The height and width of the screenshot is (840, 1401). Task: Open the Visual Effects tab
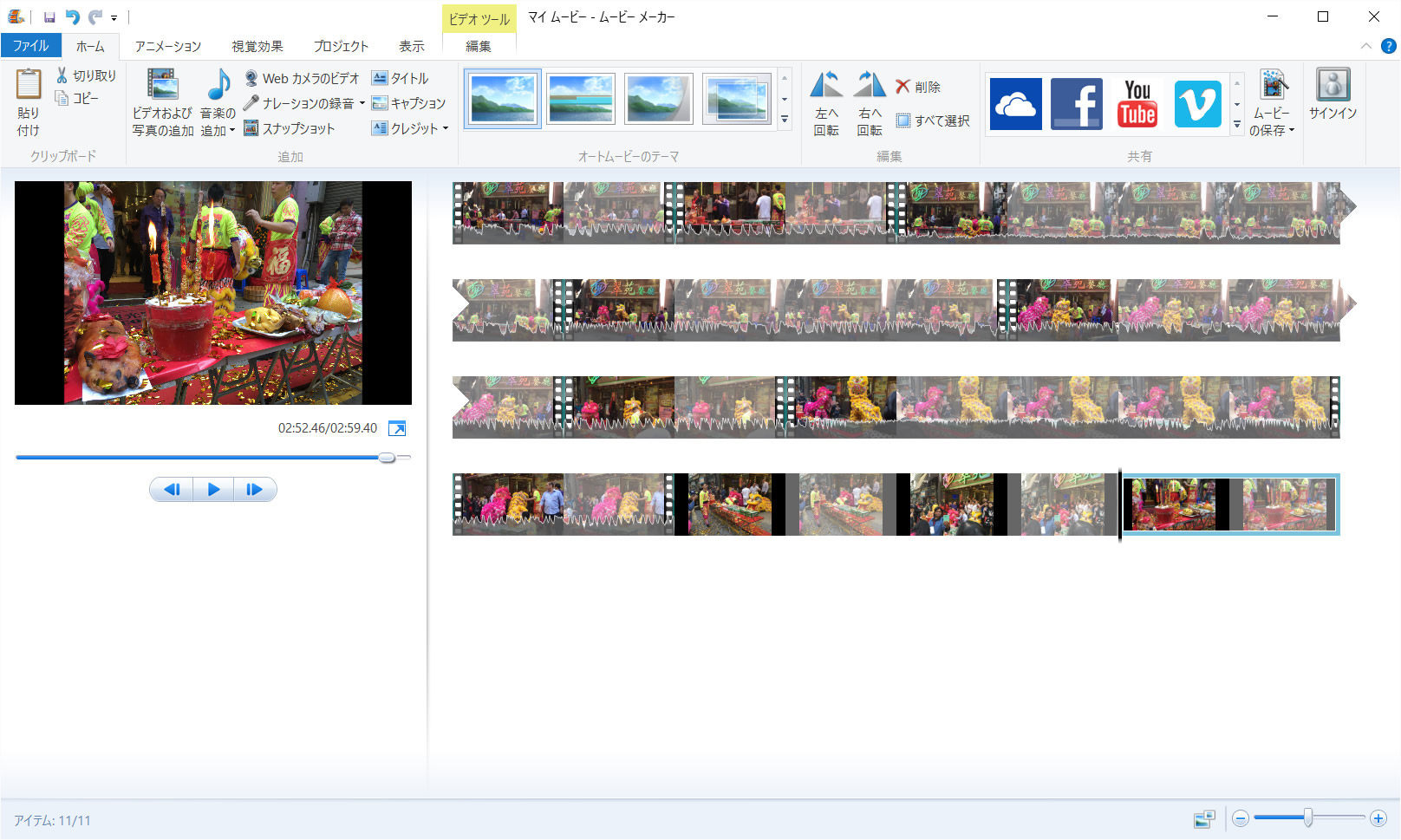tap(257, 46)
